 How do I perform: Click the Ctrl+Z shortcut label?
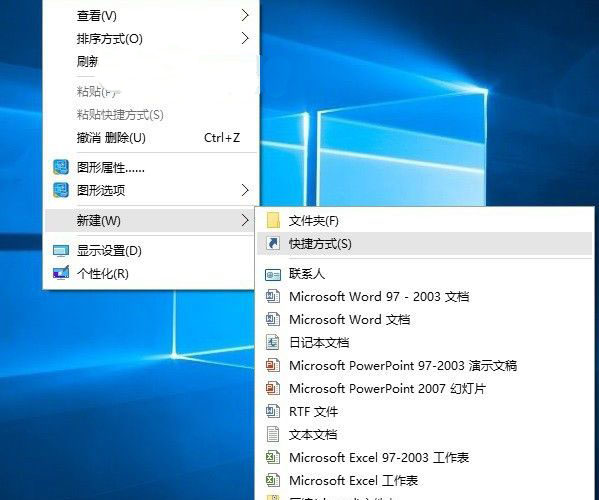(222, 138)
